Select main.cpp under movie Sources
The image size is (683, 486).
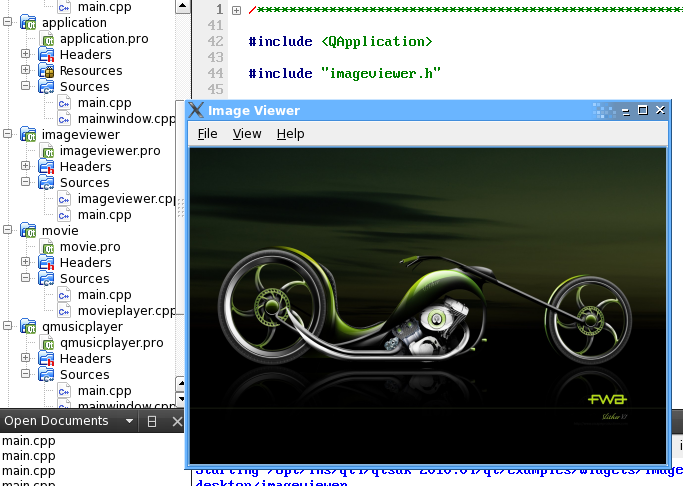point(105,295)
